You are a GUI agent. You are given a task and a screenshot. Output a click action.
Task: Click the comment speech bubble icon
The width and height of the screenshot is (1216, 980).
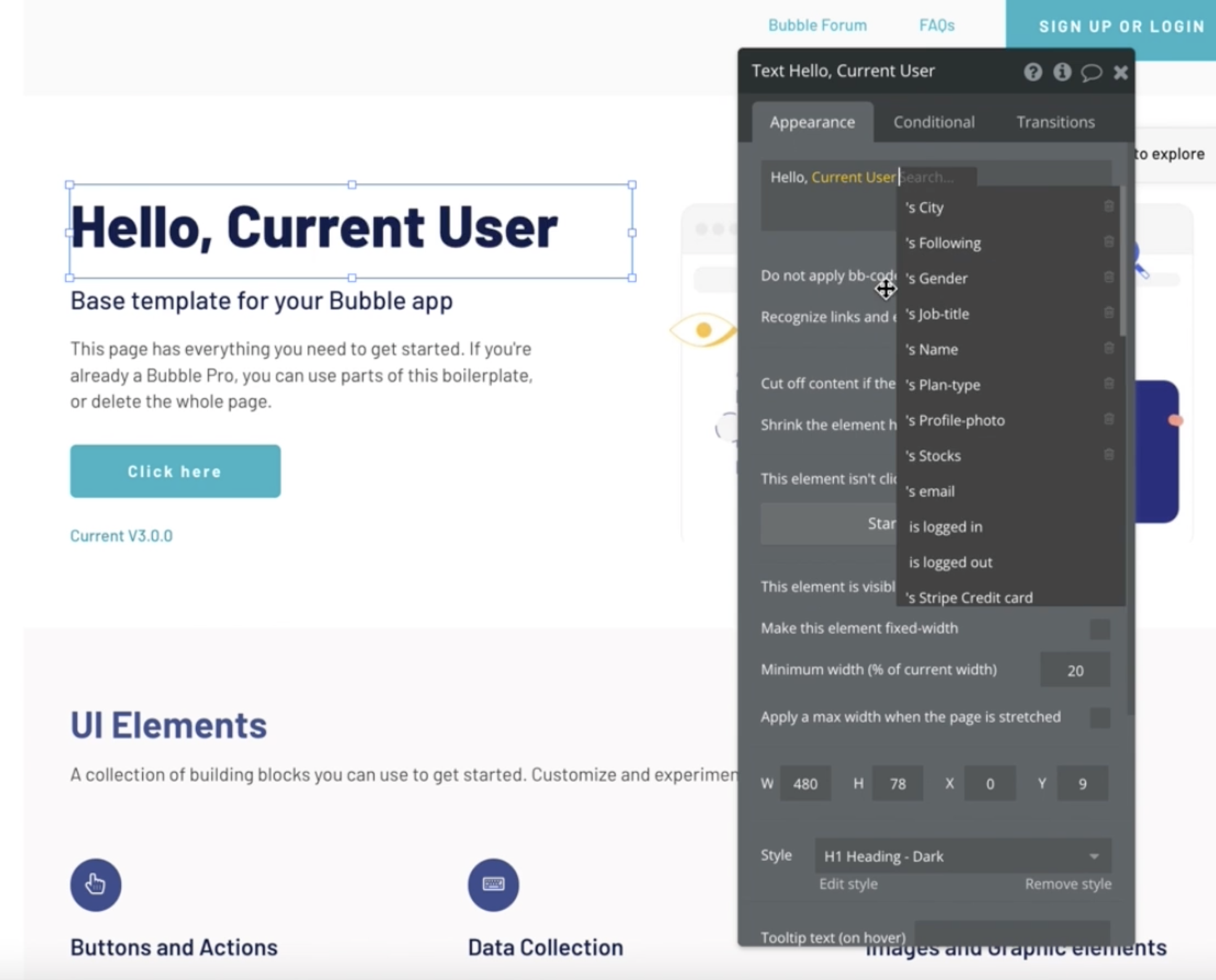pyautogui.click(x=1091, y=72)
